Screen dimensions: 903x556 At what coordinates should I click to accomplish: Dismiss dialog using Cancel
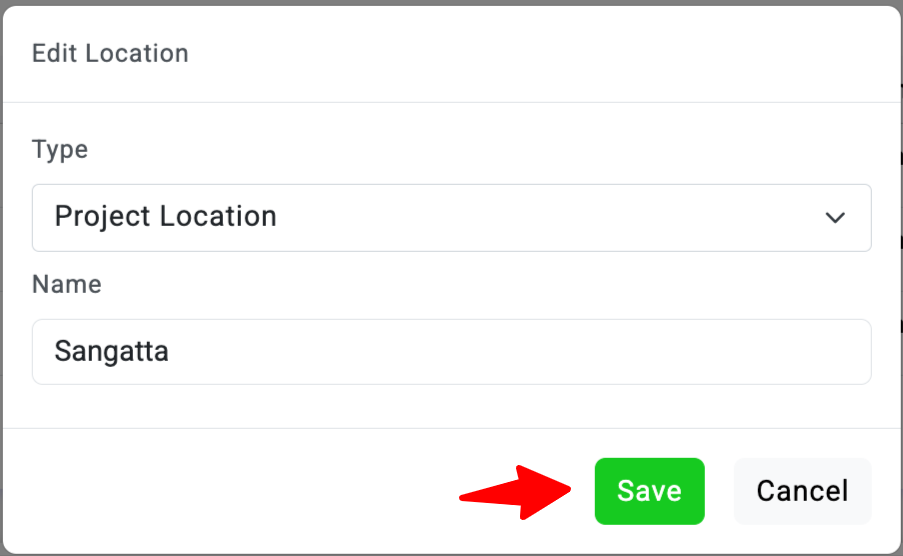pyautogui.click(x=802, y=491)
